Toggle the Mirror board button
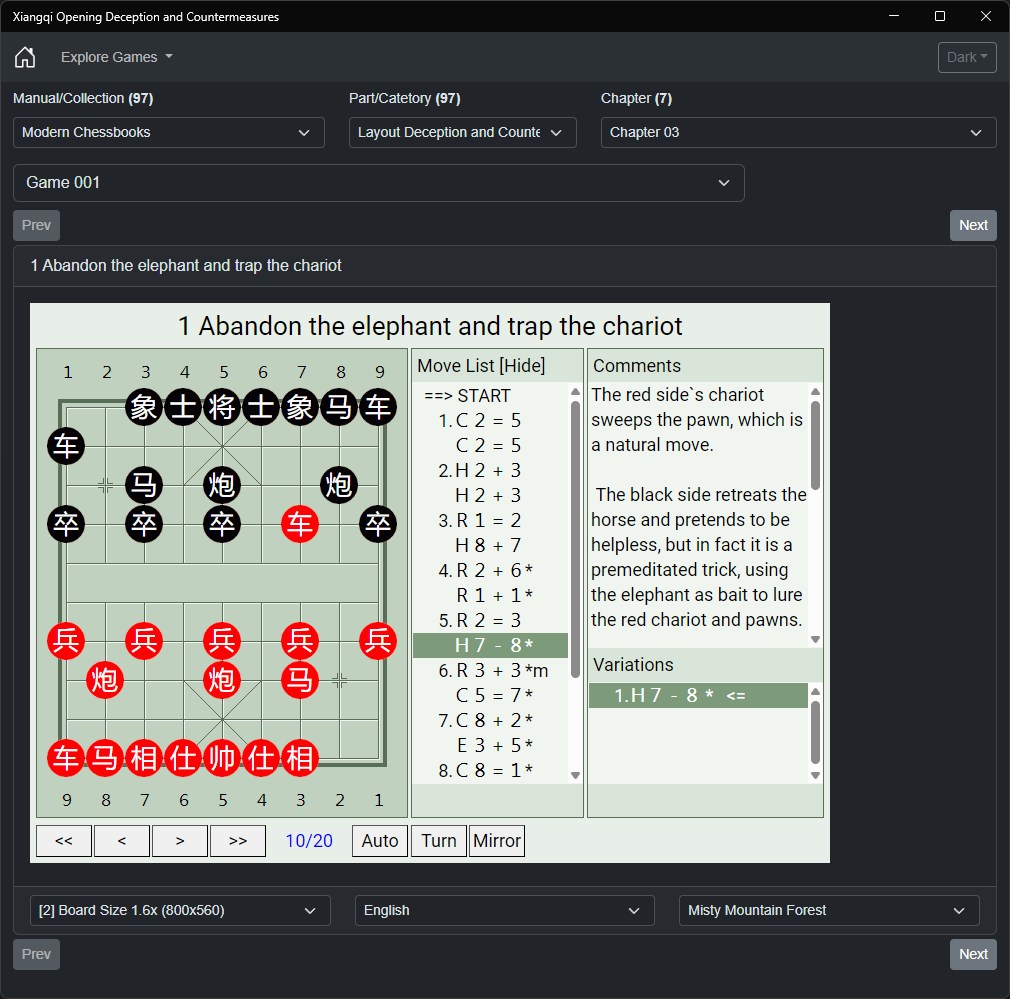 click(497, 841)
